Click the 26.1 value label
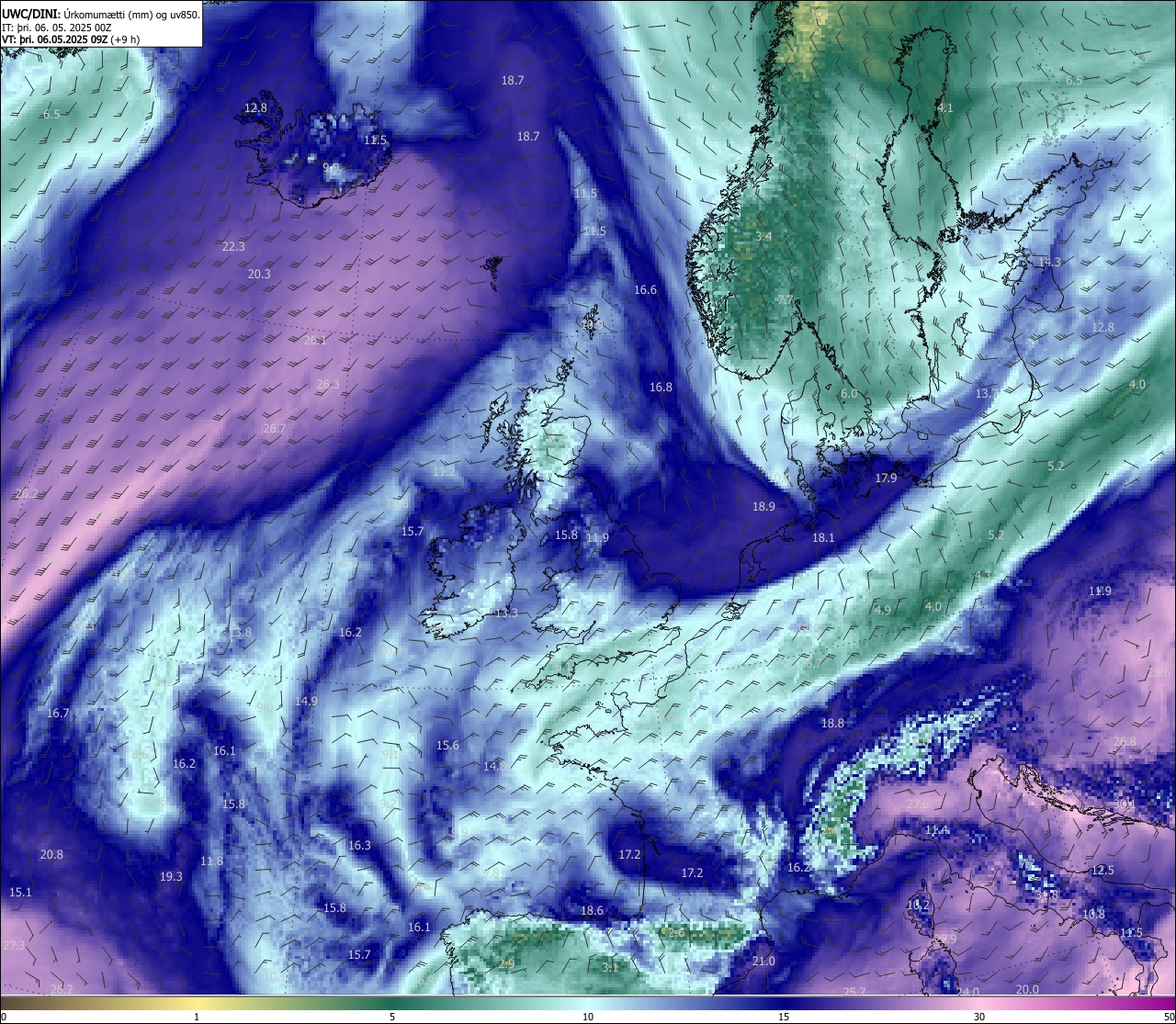This screenshot has height=1024, width=1176. pyautogui.click(x=315, y=340)
